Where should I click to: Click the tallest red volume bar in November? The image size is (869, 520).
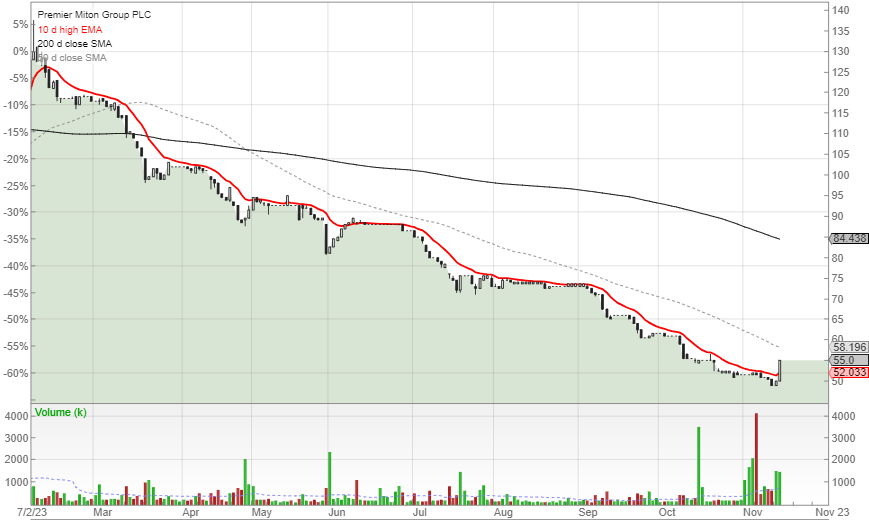756,458
